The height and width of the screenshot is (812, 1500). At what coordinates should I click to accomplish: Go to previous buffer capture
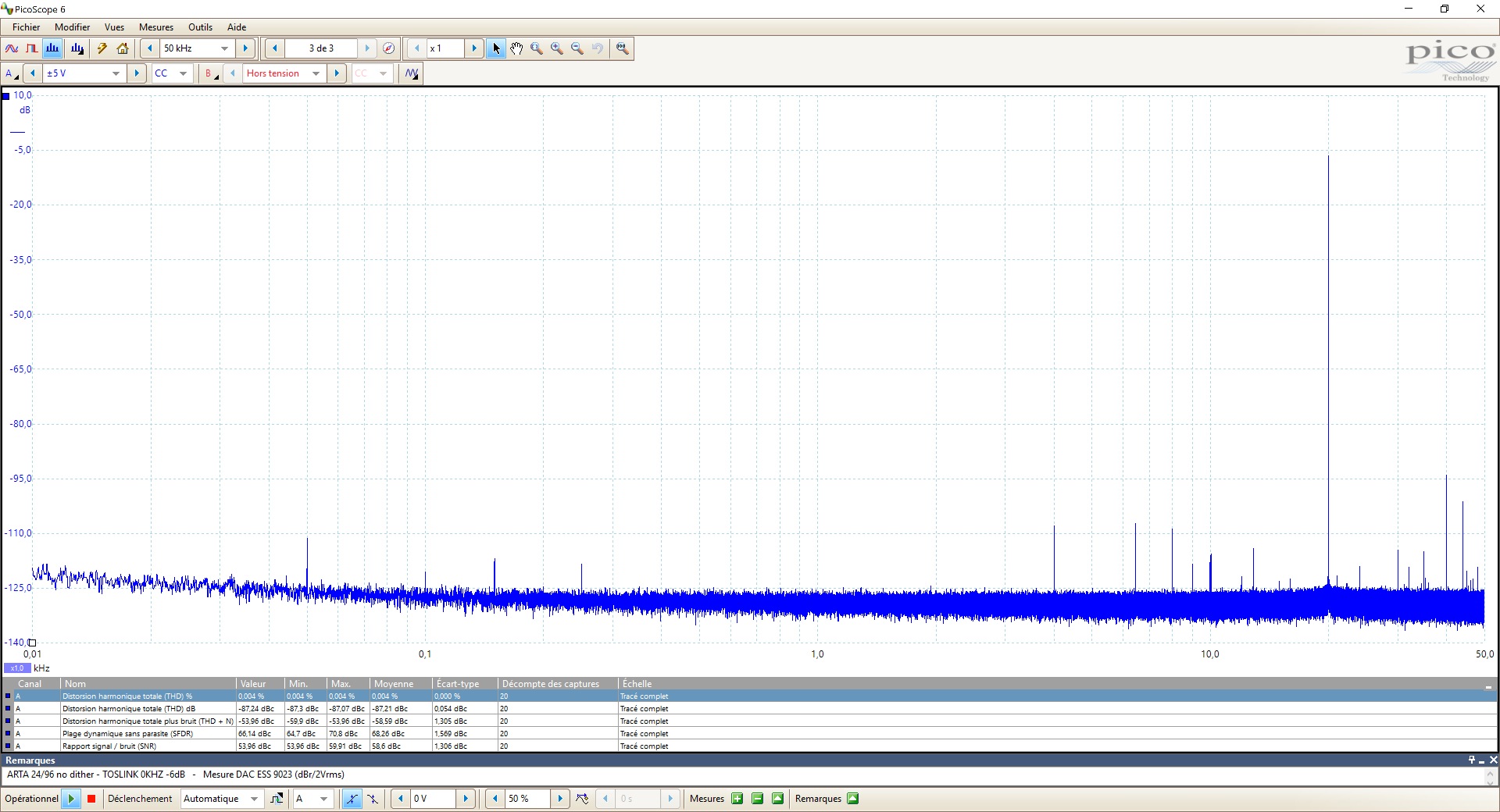pyautogui.click(x=275, y=48)
